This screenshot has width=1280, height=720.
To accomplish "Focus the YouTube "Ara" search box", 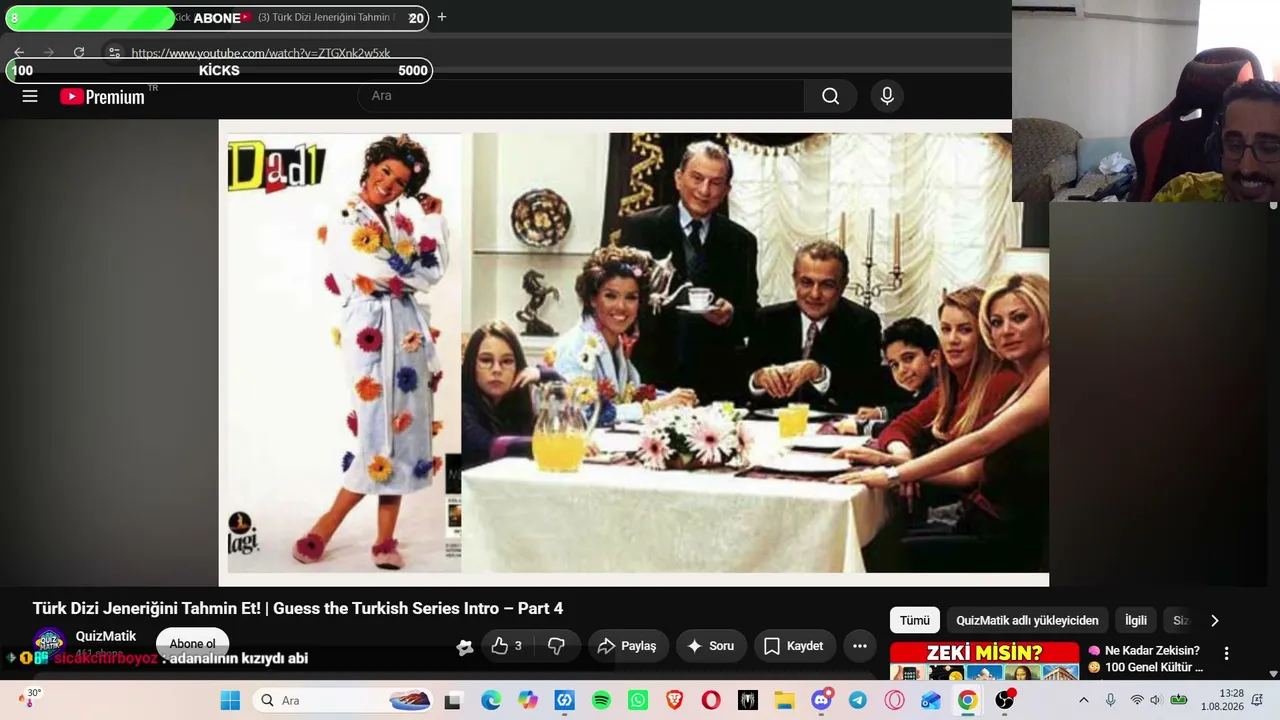I will [x=580, y=96].
